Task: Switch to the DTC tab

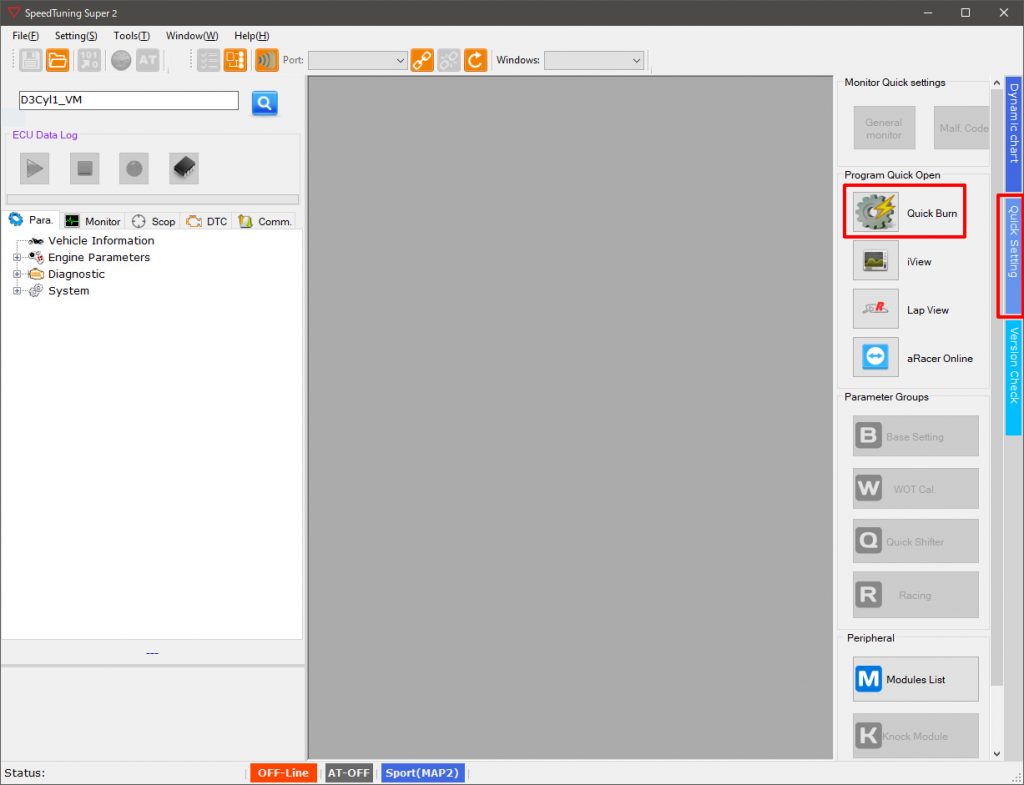Action: tap(206, 221)
